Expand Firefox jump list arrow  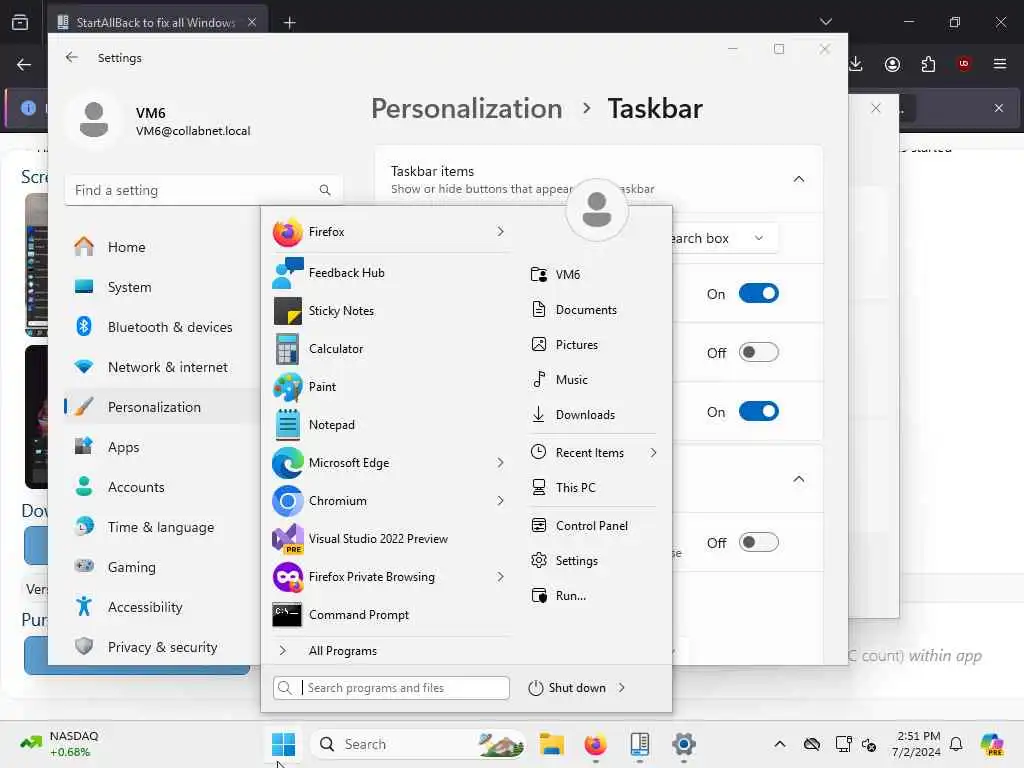coord(500,232)
